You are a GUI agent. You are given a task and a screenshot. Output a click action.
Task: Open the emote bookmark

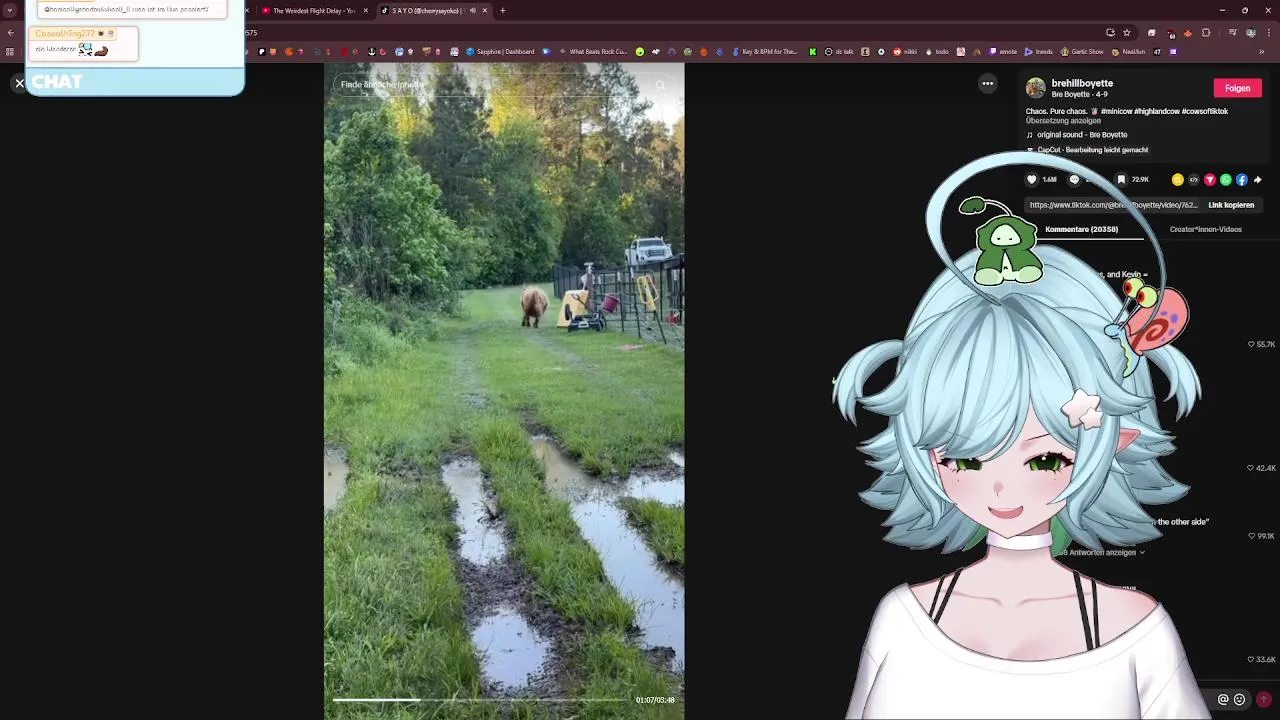point(1003,52)
